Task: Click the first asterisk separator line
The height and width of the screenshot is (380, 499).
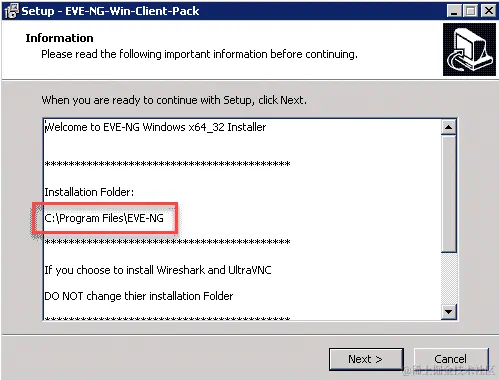Action: [167, 164]
